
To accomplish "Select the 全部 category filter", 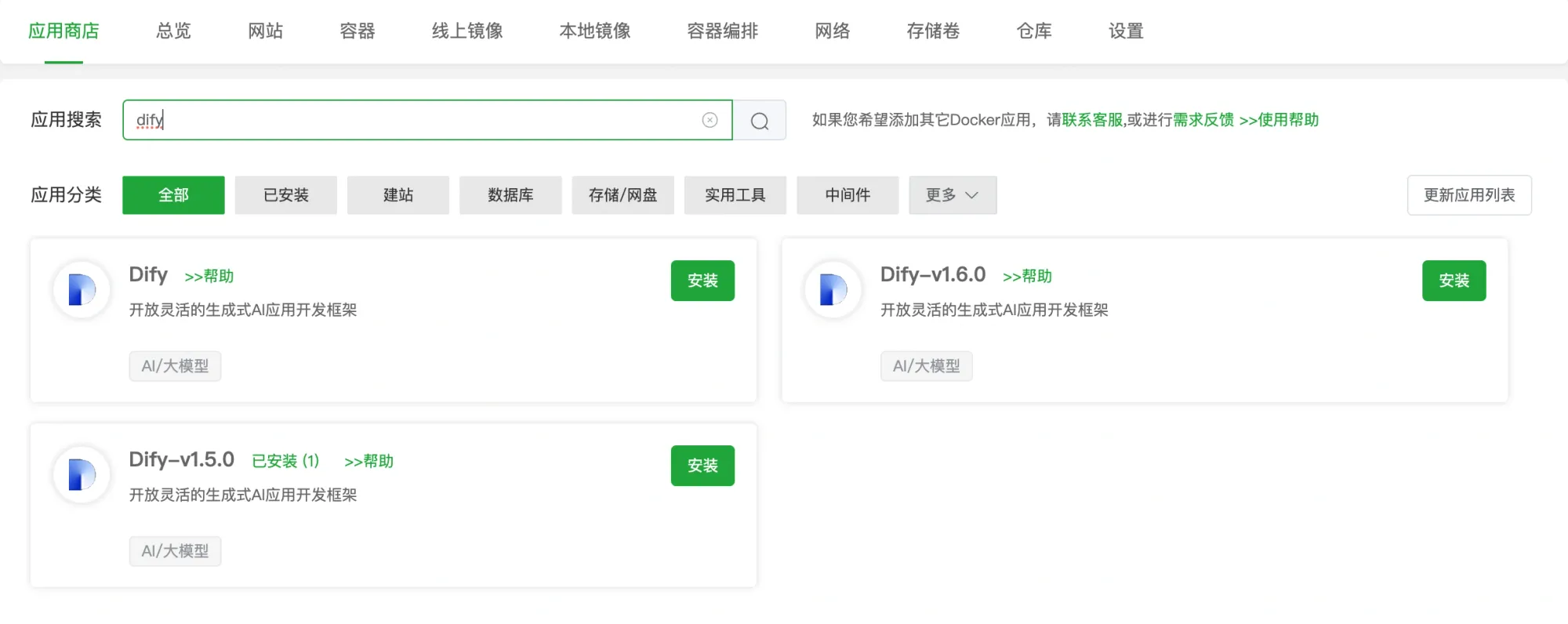I will coord(173,195).
